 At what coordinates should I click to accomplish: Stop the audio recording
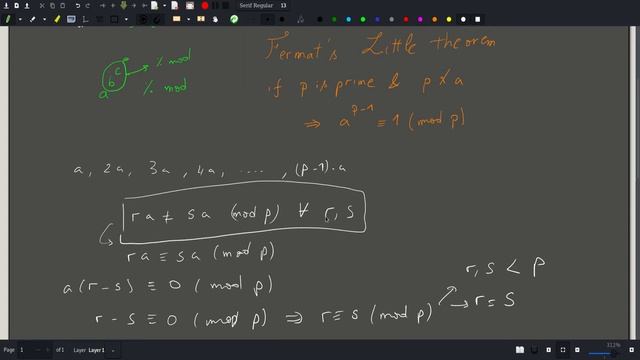click(225, 6)
